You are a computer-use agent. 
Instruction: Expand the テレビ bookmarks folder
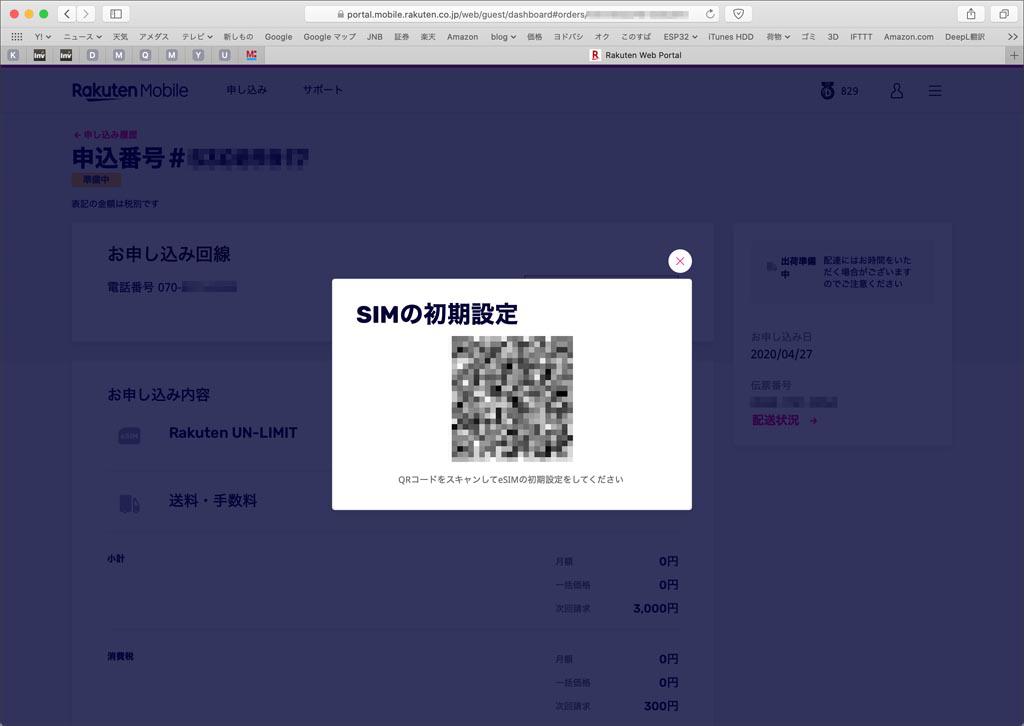pos(197,37)
